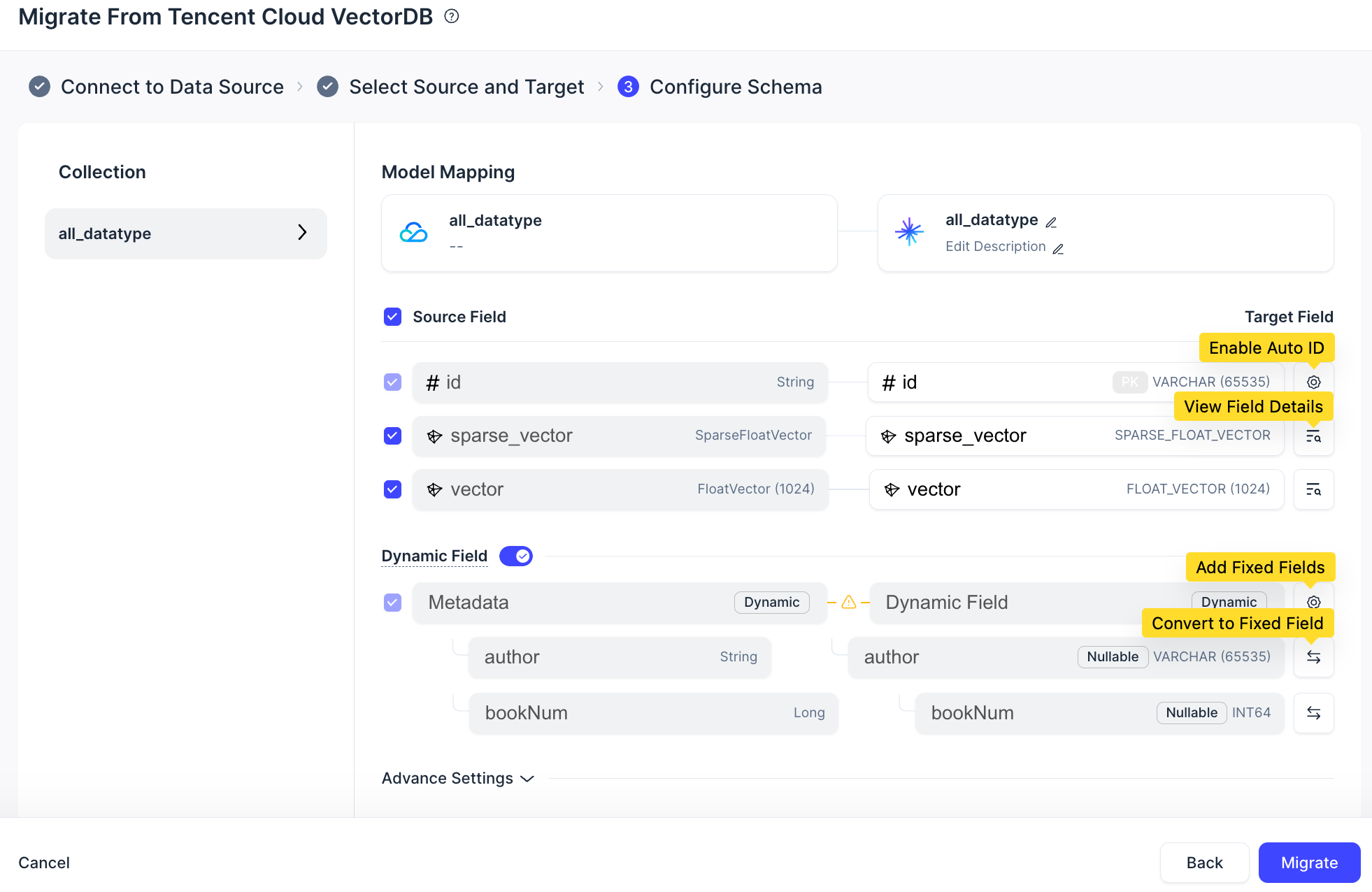Go to Connect to Data Source step

172,87
